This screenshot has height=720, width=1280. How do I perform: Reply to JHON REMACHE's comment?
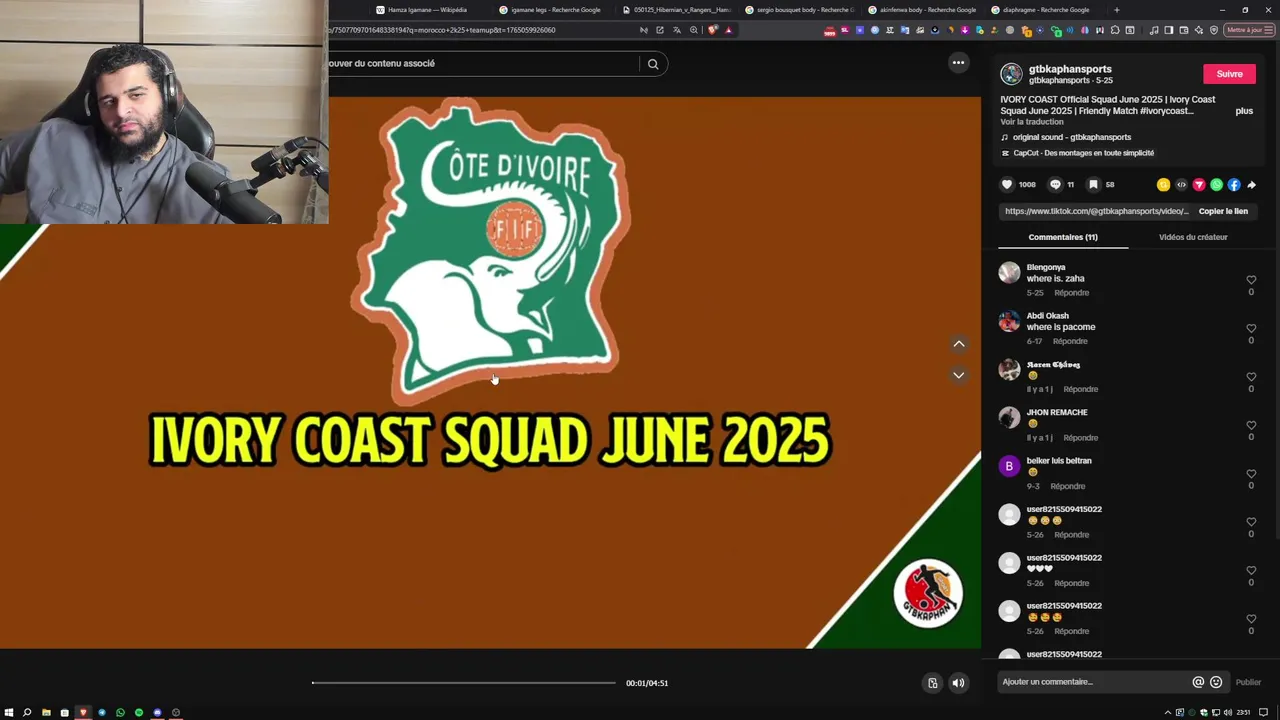[1081, 438]
